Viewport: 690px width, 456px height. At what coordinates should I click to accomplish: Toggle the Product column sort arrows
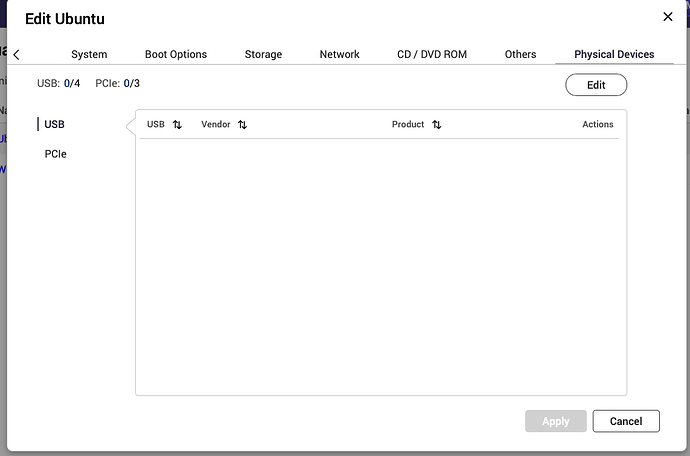click(436, 125)
